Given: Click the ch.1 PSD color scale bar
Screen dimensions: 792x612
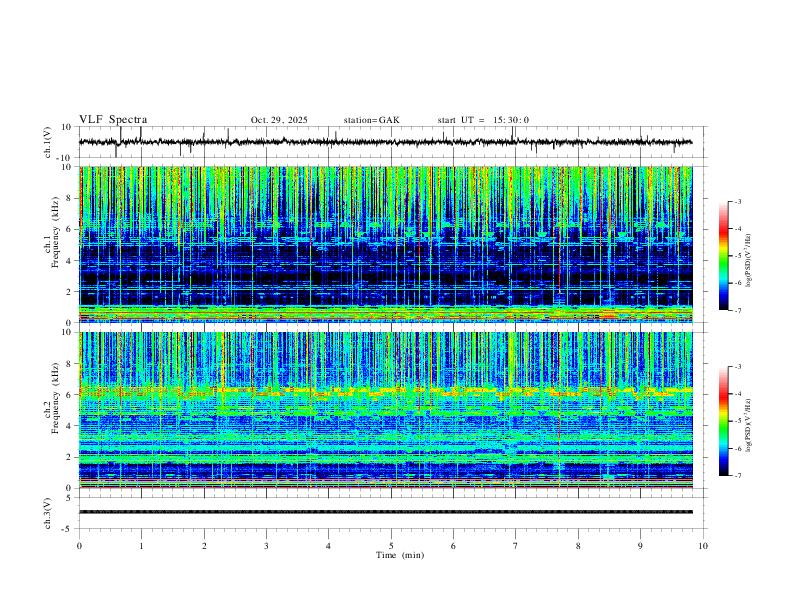Looking at the screenshot, I should pos(723,256).
